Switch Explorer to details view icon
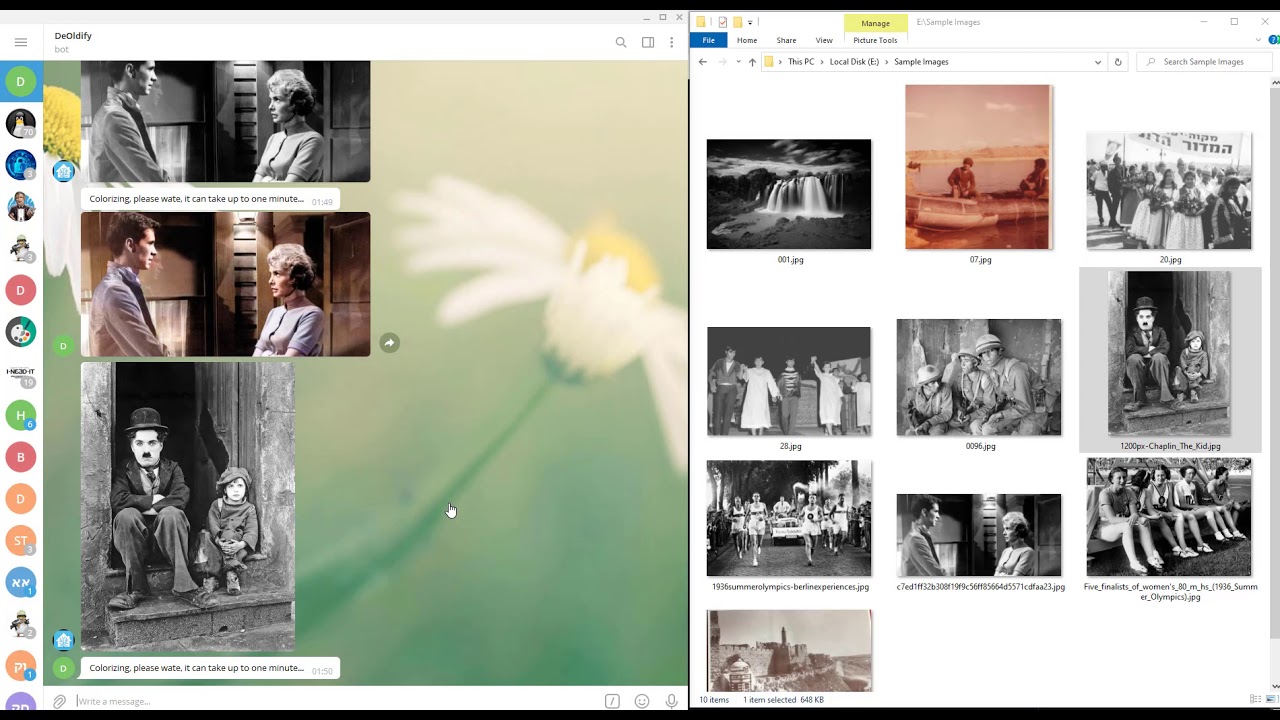The height and width of the screenshot is (720, 1280). pyautogui.click(x=1256, y=699)
